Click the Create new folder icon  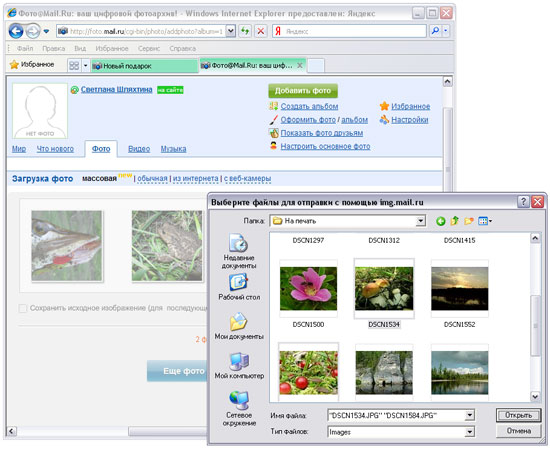469,221
